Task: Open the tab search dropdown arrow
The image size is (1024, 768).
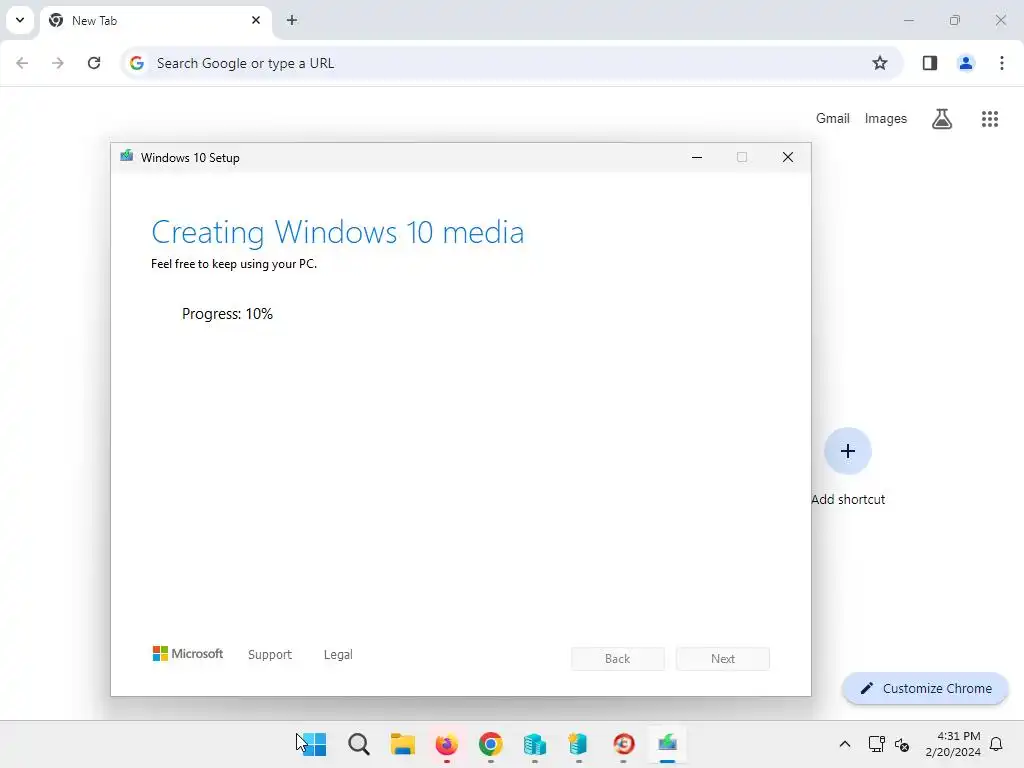Action: click(20, 20)
